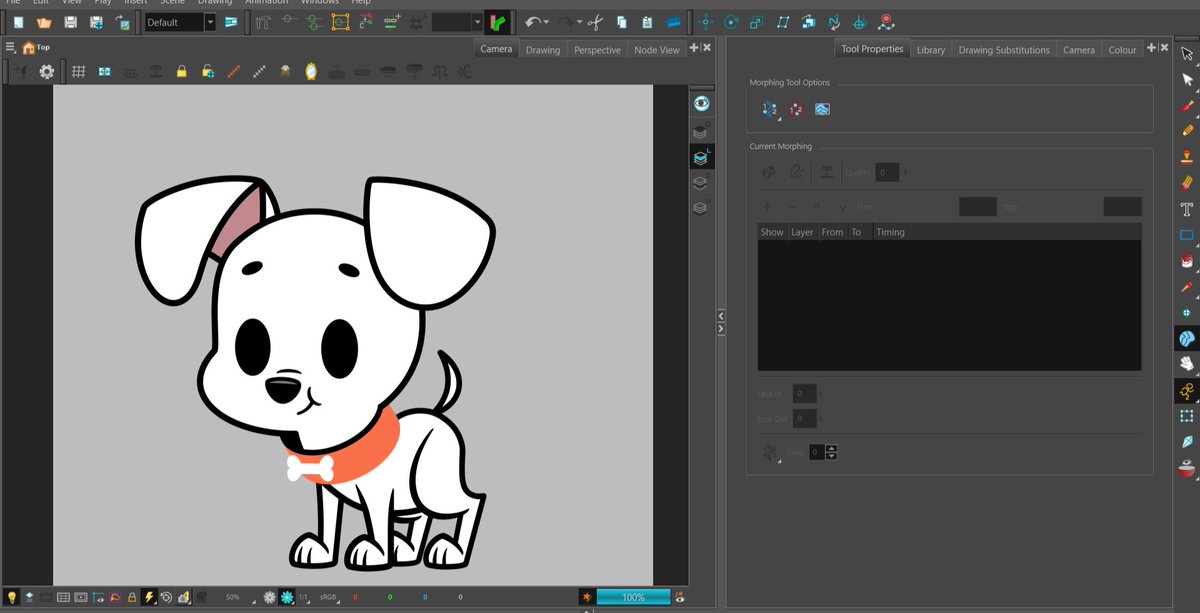Add a view with right panel plus button
1200x613 pixels.
point(1151,48)
